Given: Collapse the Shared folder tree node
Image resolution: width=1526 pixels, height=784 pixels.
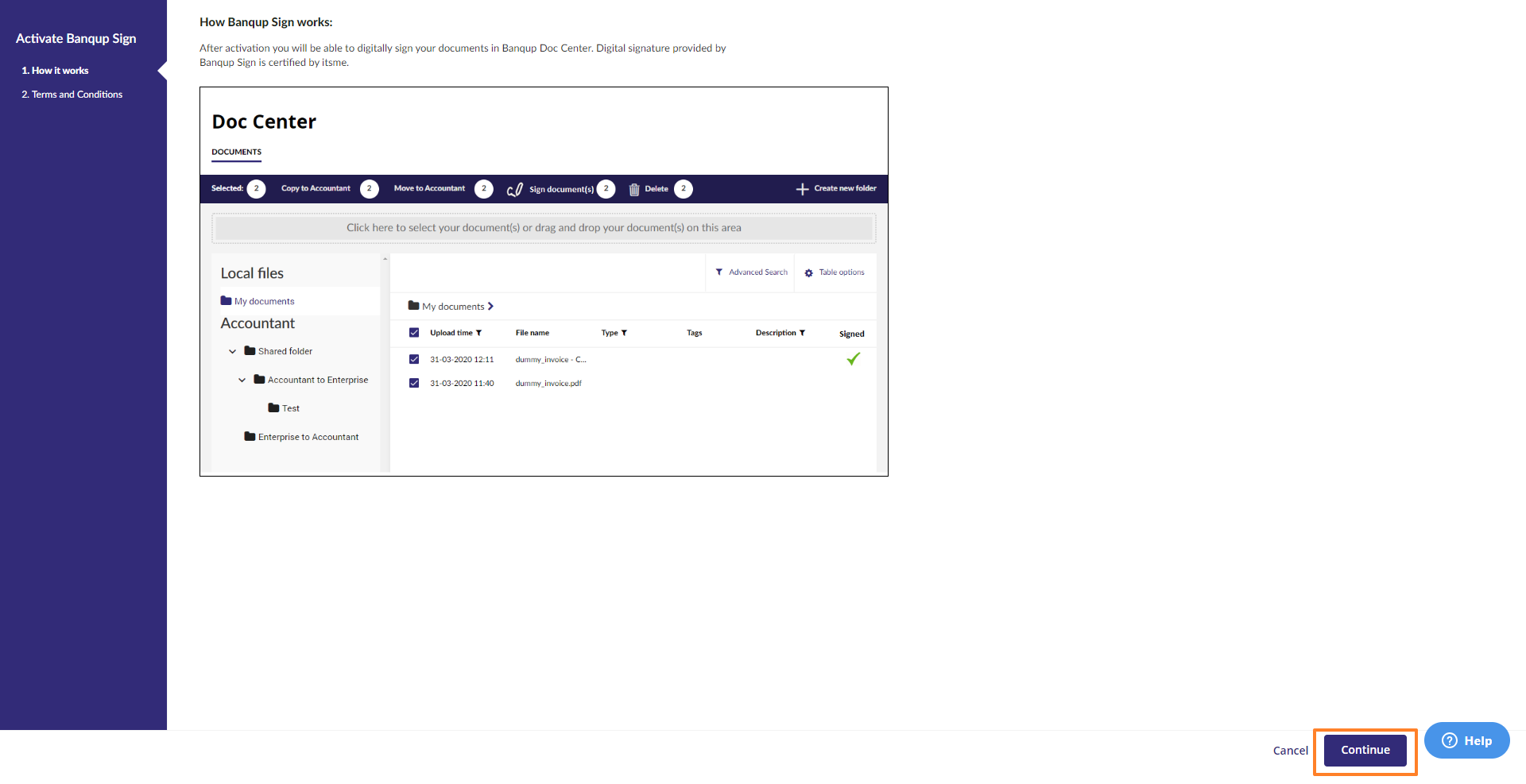Looking at the screenshot, I should click(x=232, y=351).
